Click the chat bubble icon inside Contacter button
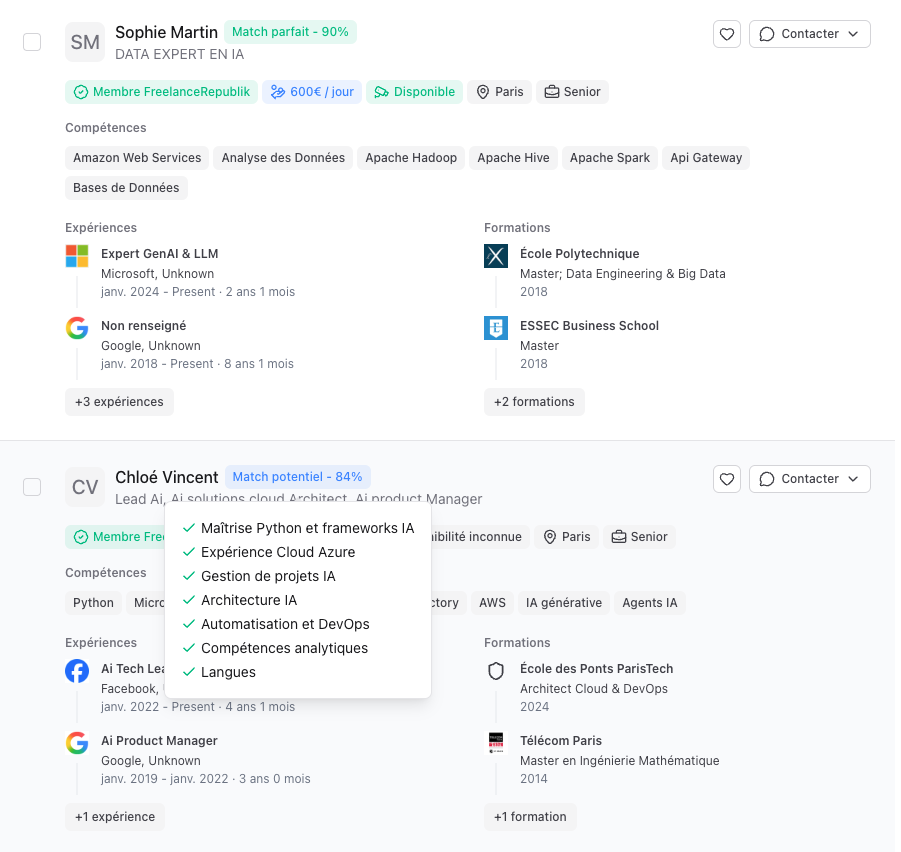Screen dimensions: 901x852 pos(766,33)
